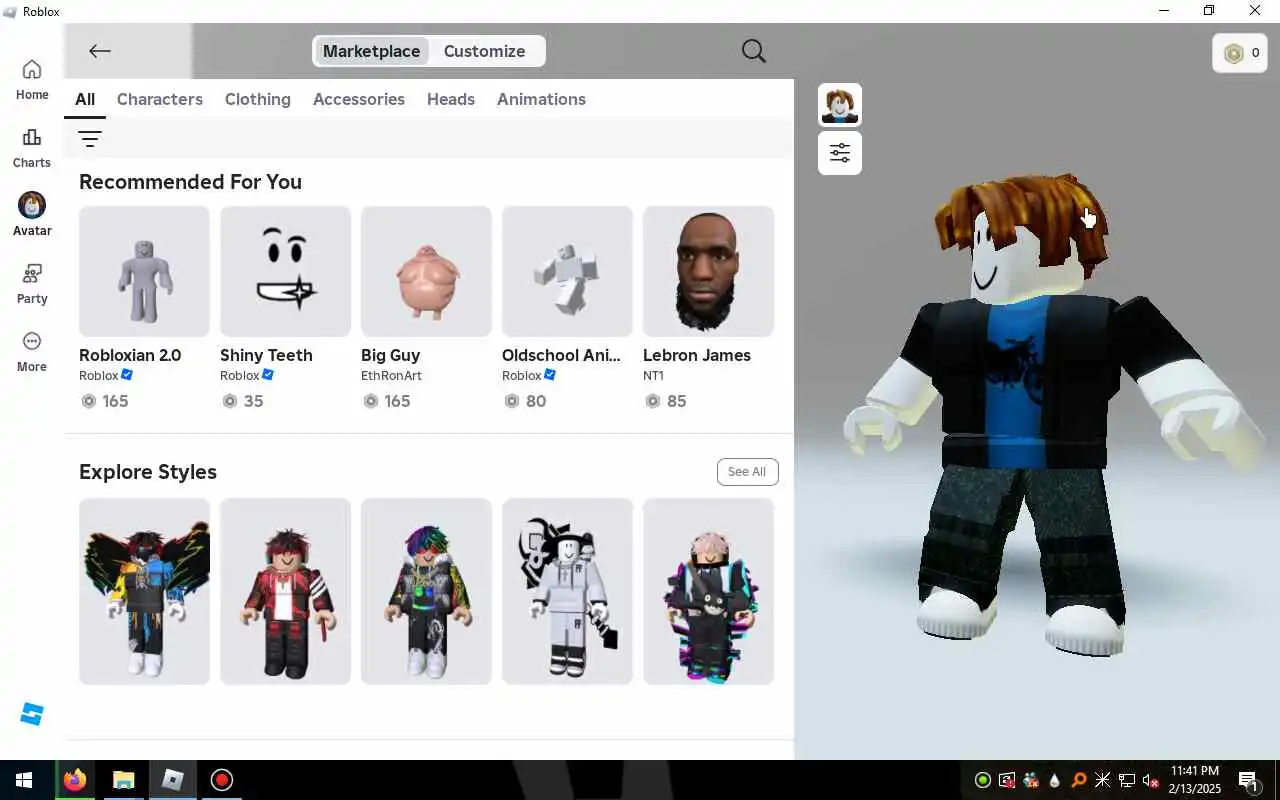Open avatar settings sliders icon

point(840,153)
